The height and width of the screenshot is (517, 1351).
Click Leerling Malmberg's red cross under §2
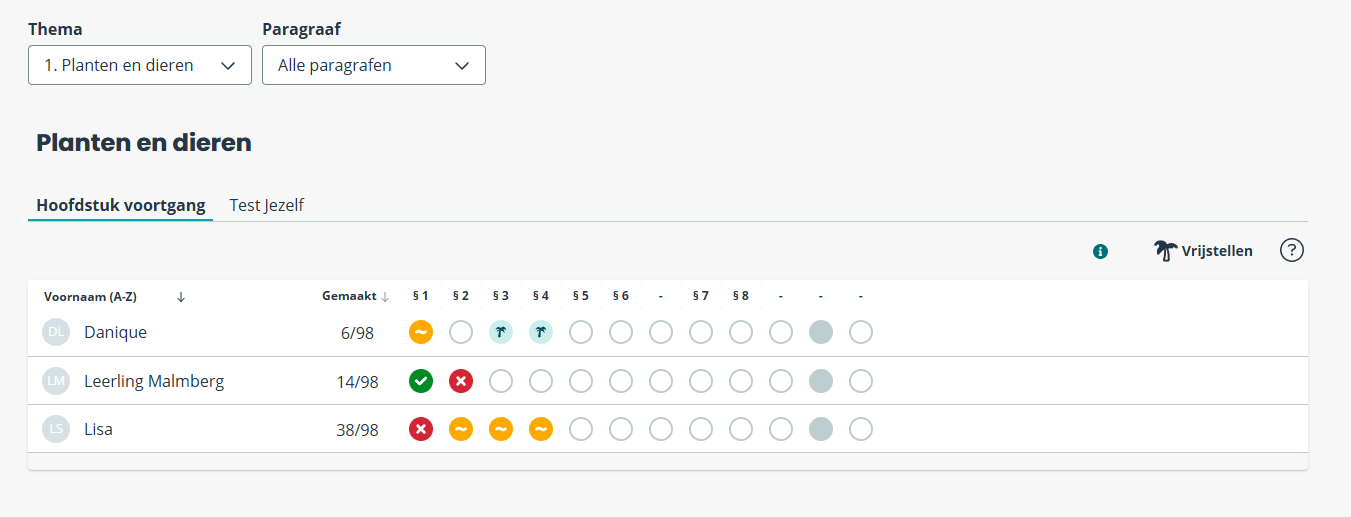(461, 381)
